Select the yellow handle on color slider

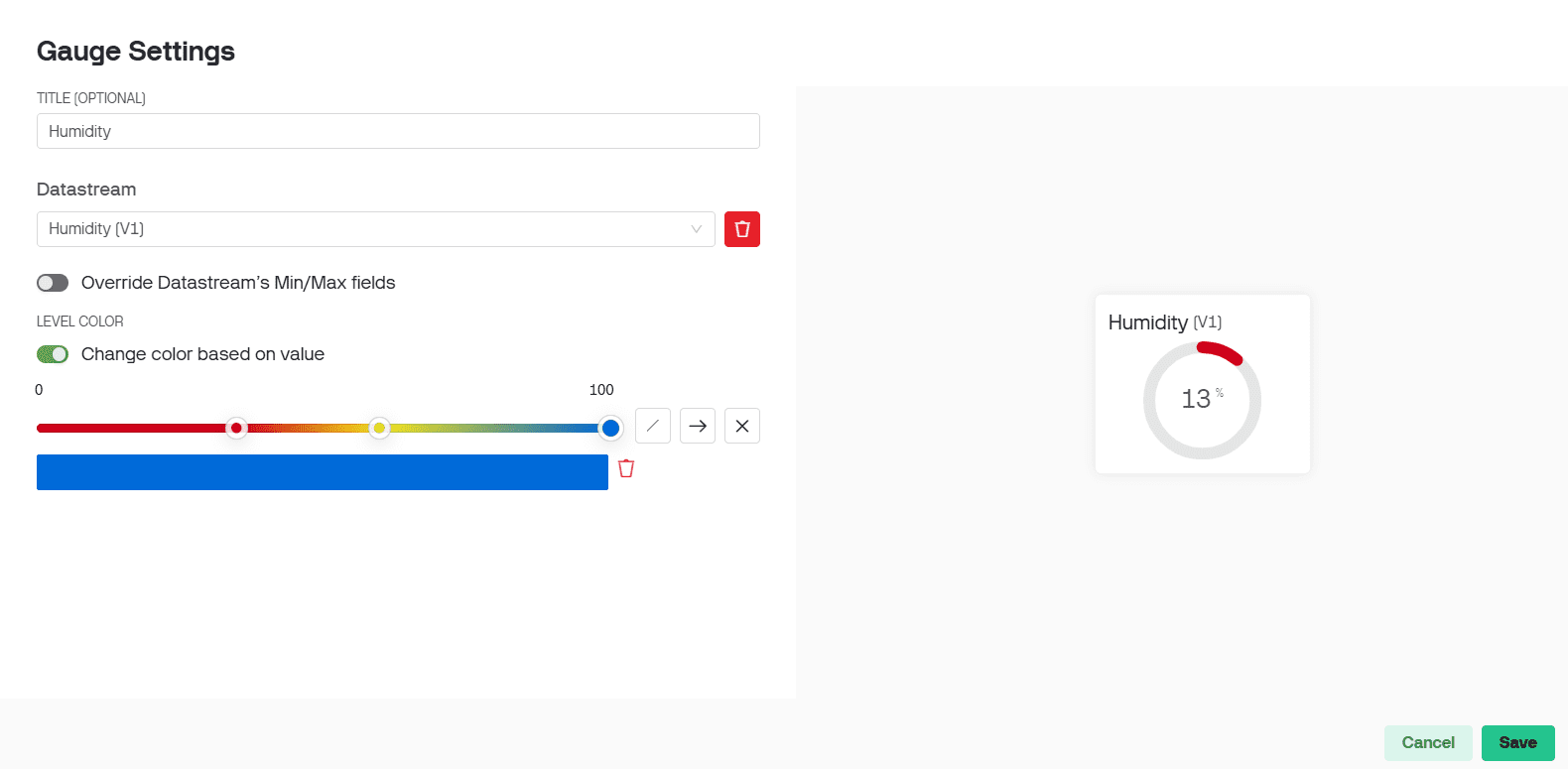[x=379, y=428]
